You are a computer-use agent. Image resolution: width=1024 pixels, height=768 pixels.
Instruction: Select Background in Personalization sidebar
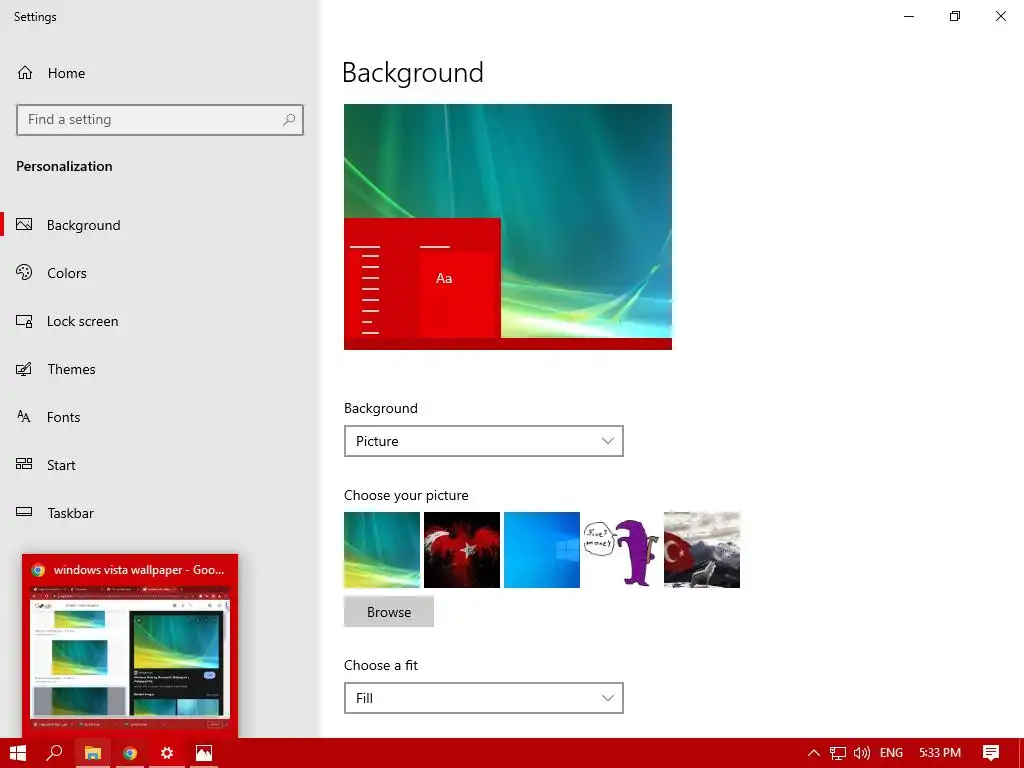tap(84, 225)
